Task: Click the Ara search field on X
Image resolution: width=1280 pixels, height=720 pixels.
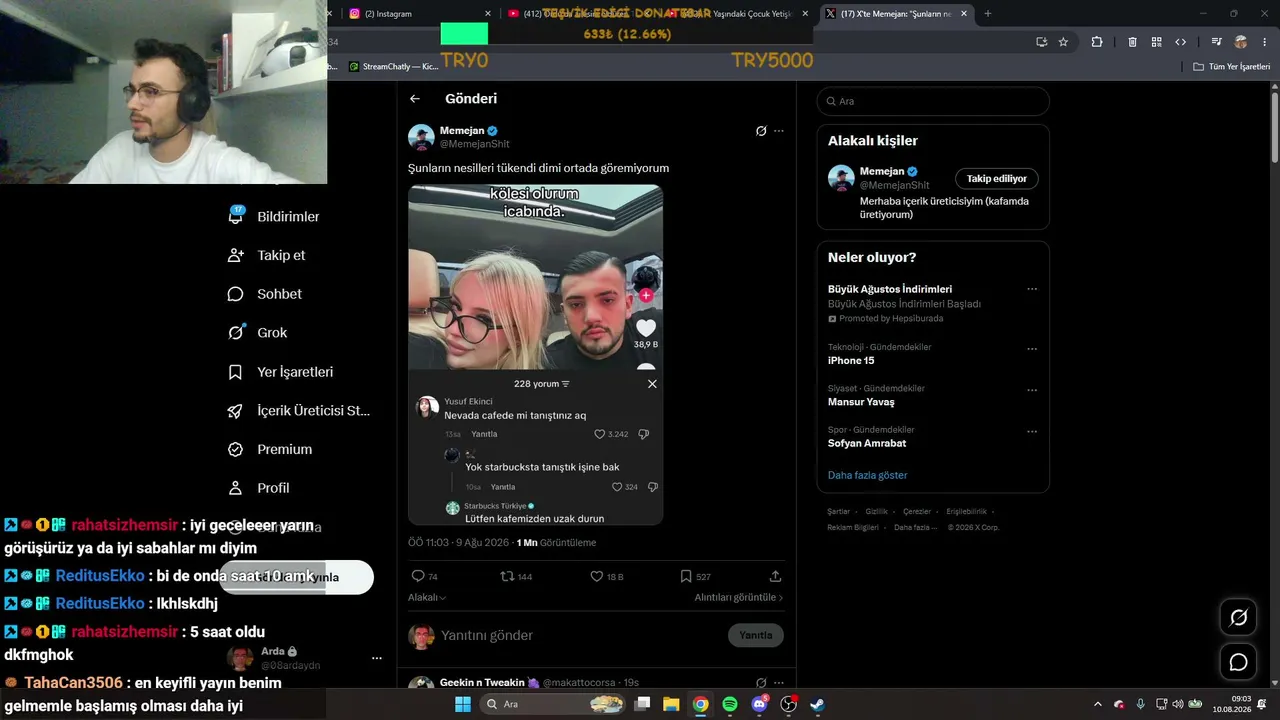Action: pyautogui.click(x=933, y=101)
